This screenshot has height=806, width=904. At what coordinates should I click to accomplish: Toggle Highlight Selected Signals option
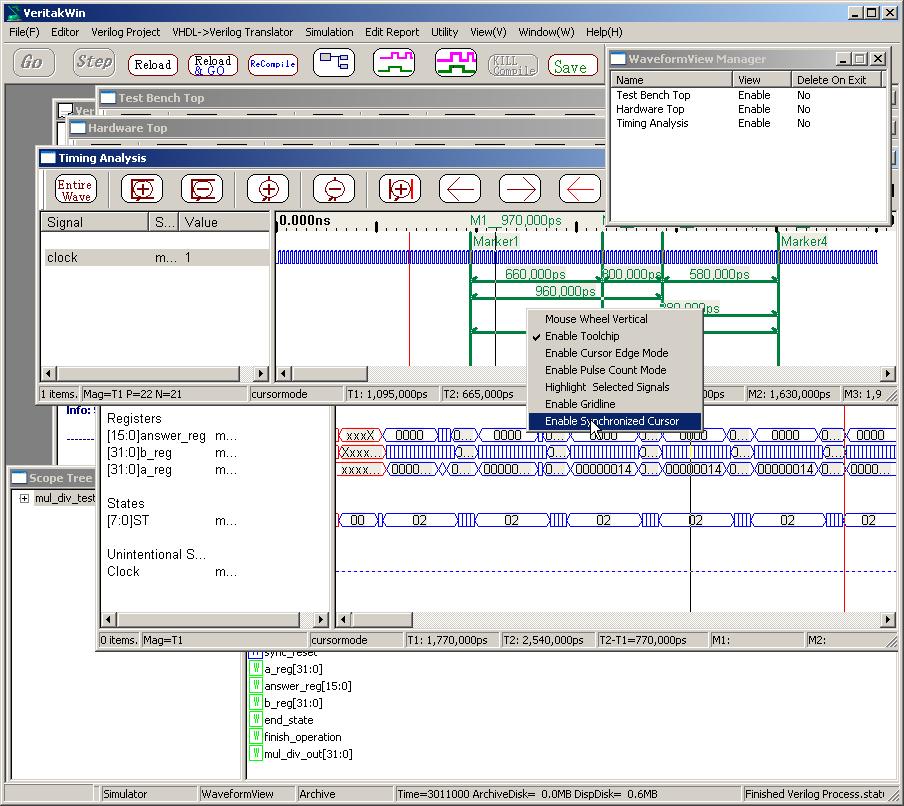(x=615, y=387)
